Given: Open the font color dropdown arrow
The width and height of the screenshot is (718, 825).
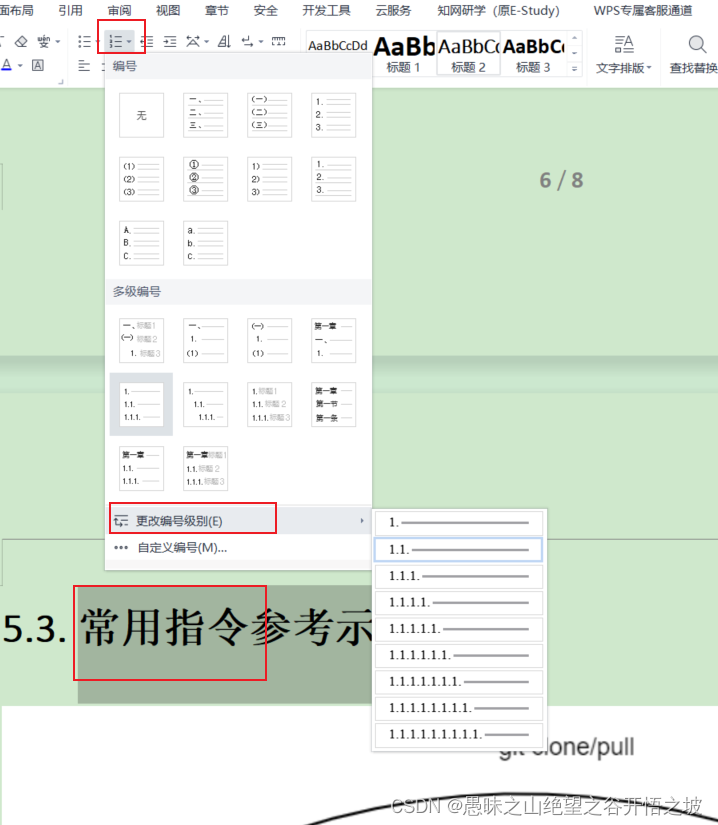Looking at the screenshot, I should pos(20,66).
